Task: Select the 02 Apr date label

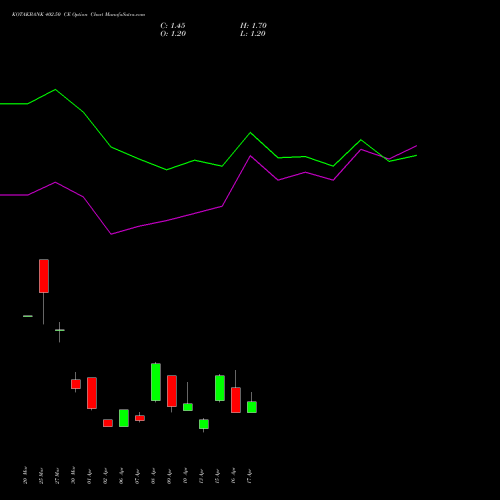Action: (x=106, y=476)
